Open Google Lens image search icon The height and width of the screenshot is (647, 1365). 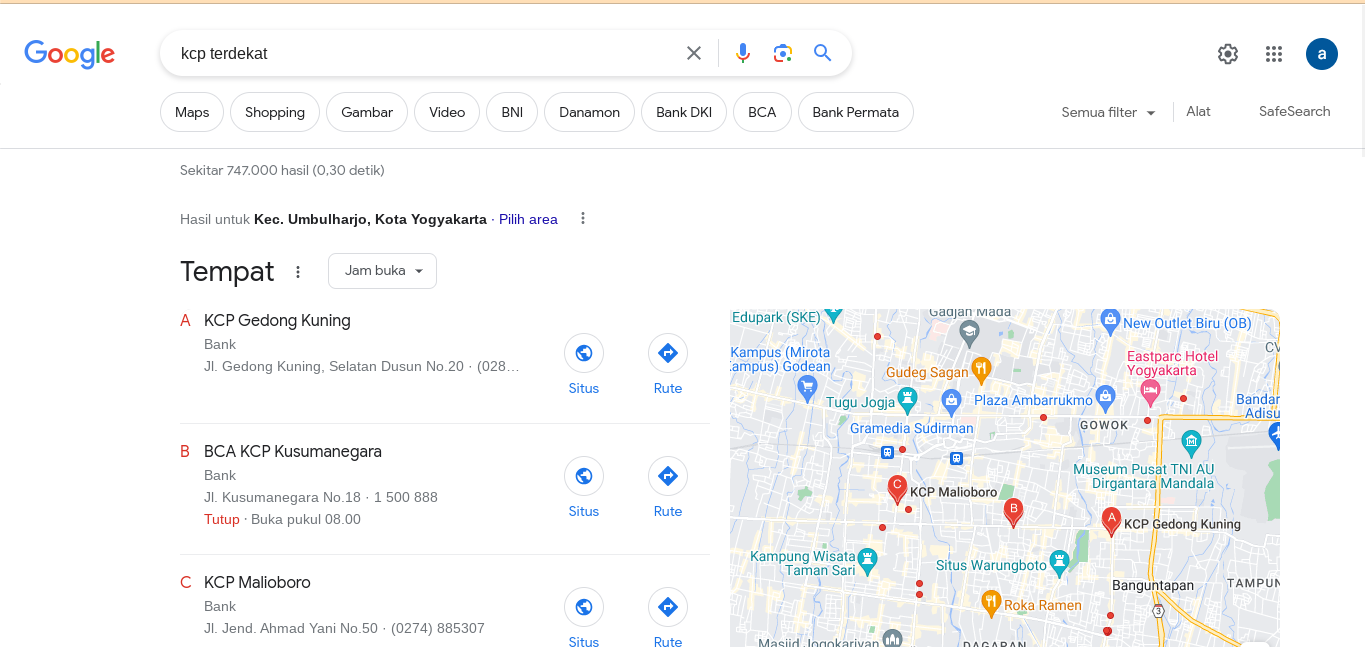[783, 53]
